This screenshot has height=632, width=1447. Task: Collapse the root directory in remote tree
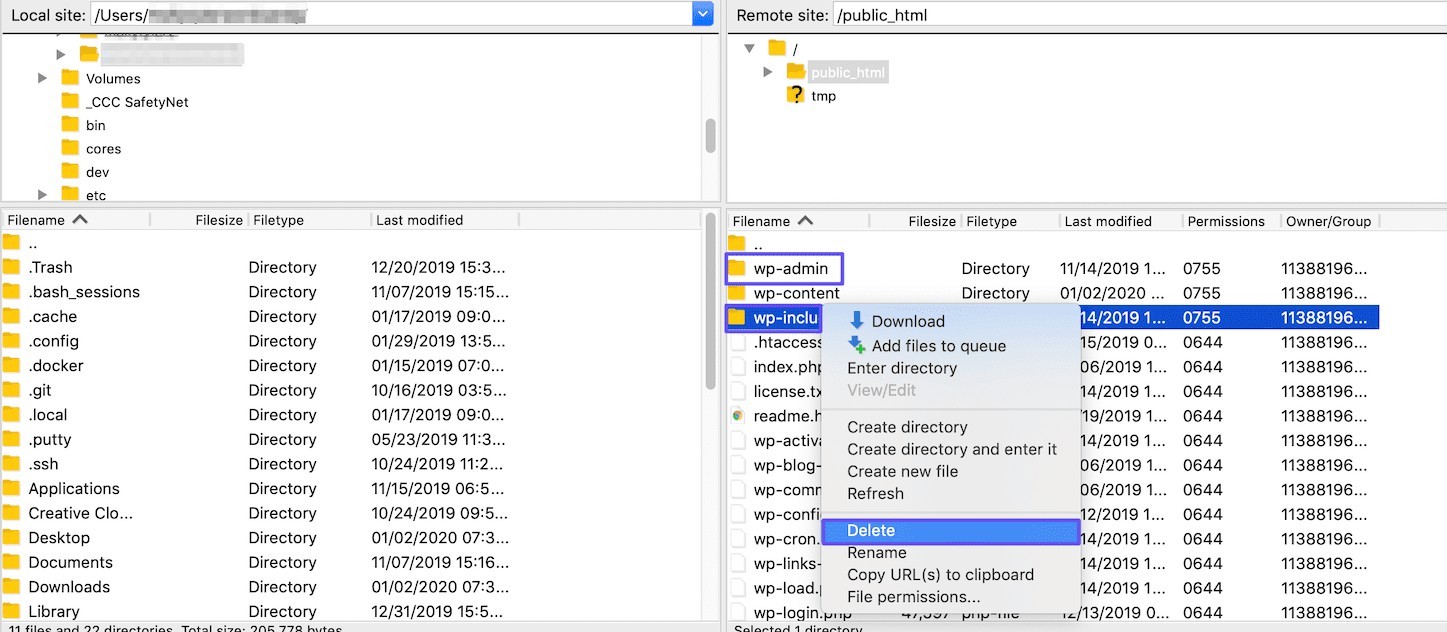pyautogui.click(x=749, y=48)
